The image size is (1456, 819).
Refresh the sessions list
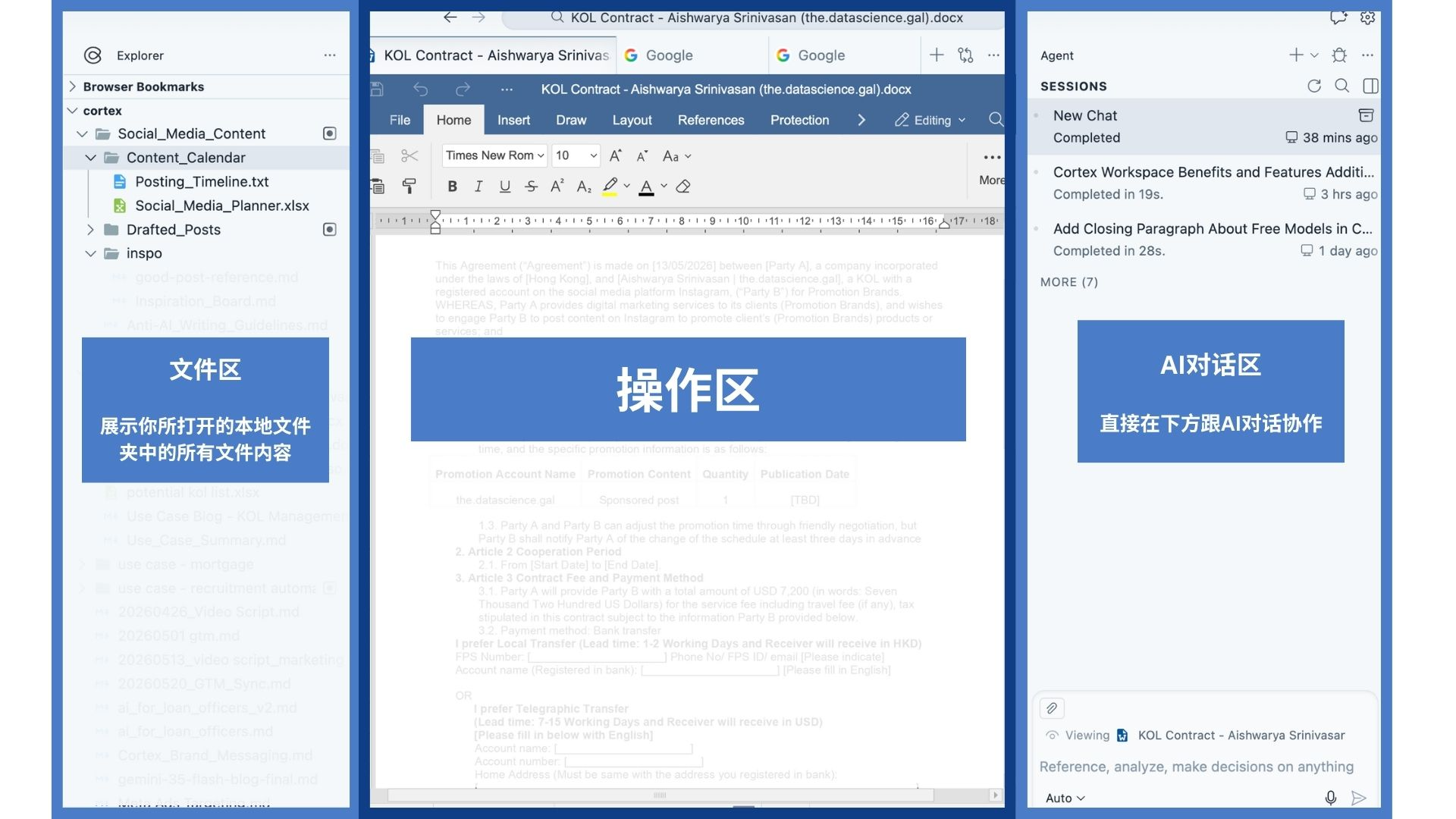tap(1314, 86)
